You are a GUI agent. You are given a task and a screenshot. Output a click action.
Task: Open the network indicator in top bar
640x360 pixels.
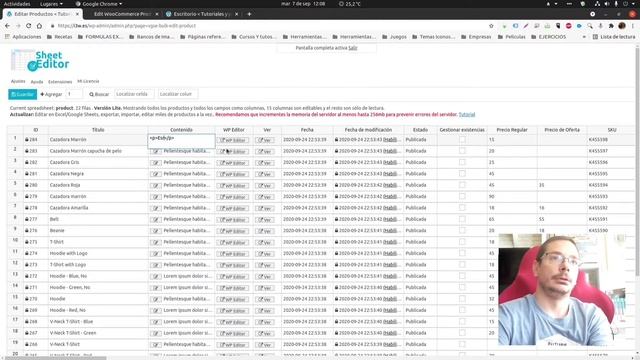[x=597, y=4]
